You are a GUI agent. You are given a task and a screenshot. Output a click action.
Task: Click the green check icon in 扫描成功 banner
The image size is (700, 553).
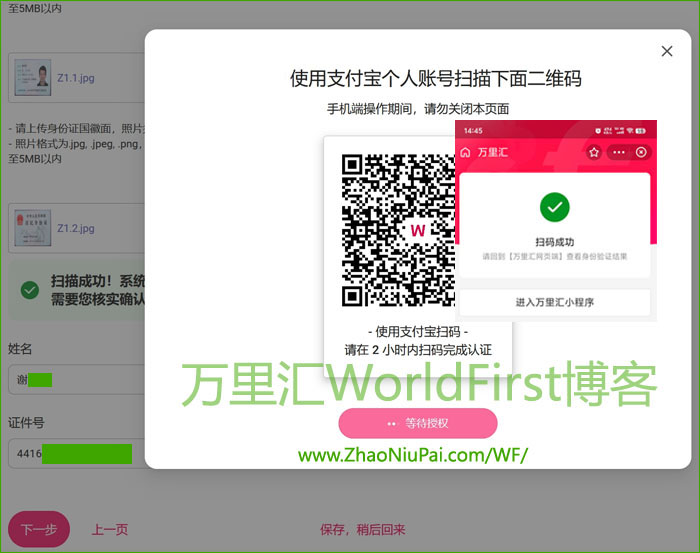pyautogui.click(x=30, y=290)
